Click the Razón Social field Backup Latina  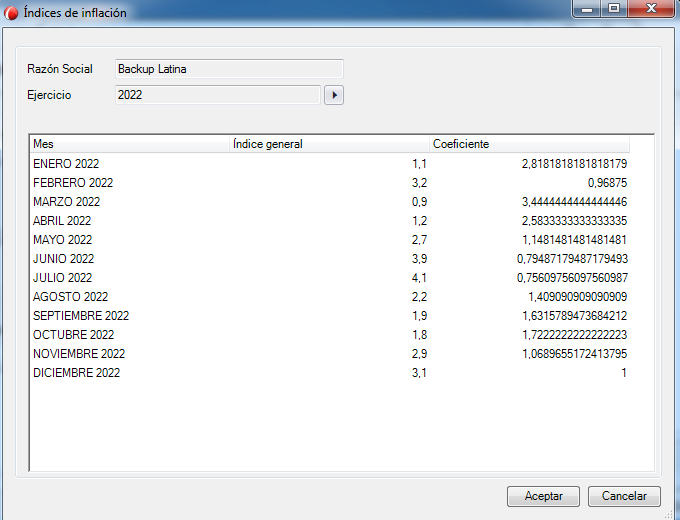(229, 69)
